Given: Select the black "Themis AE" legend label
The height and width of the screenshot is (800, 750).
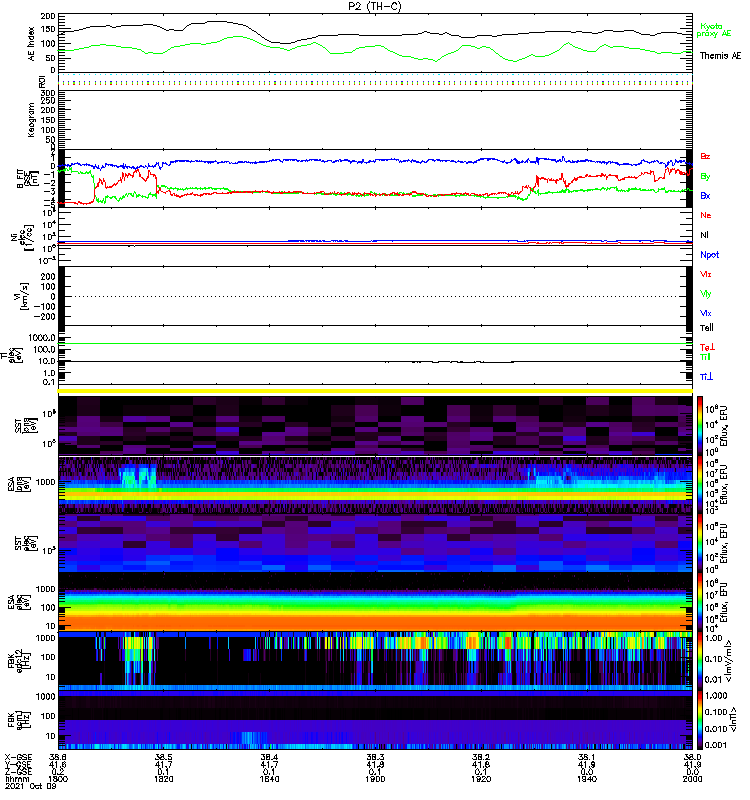Looking at the screenshot, I should [720, 56].
